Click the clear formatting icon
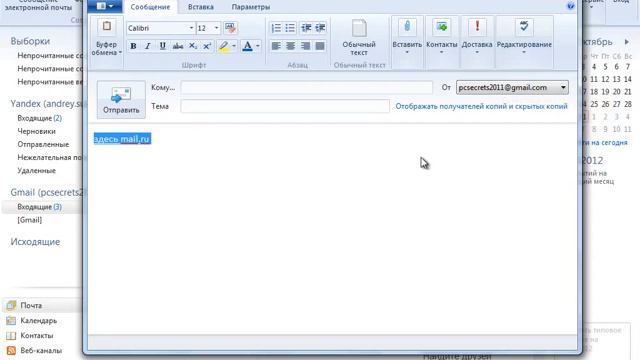The width and height of the screenshot is (640, 360). pos(231,28)
